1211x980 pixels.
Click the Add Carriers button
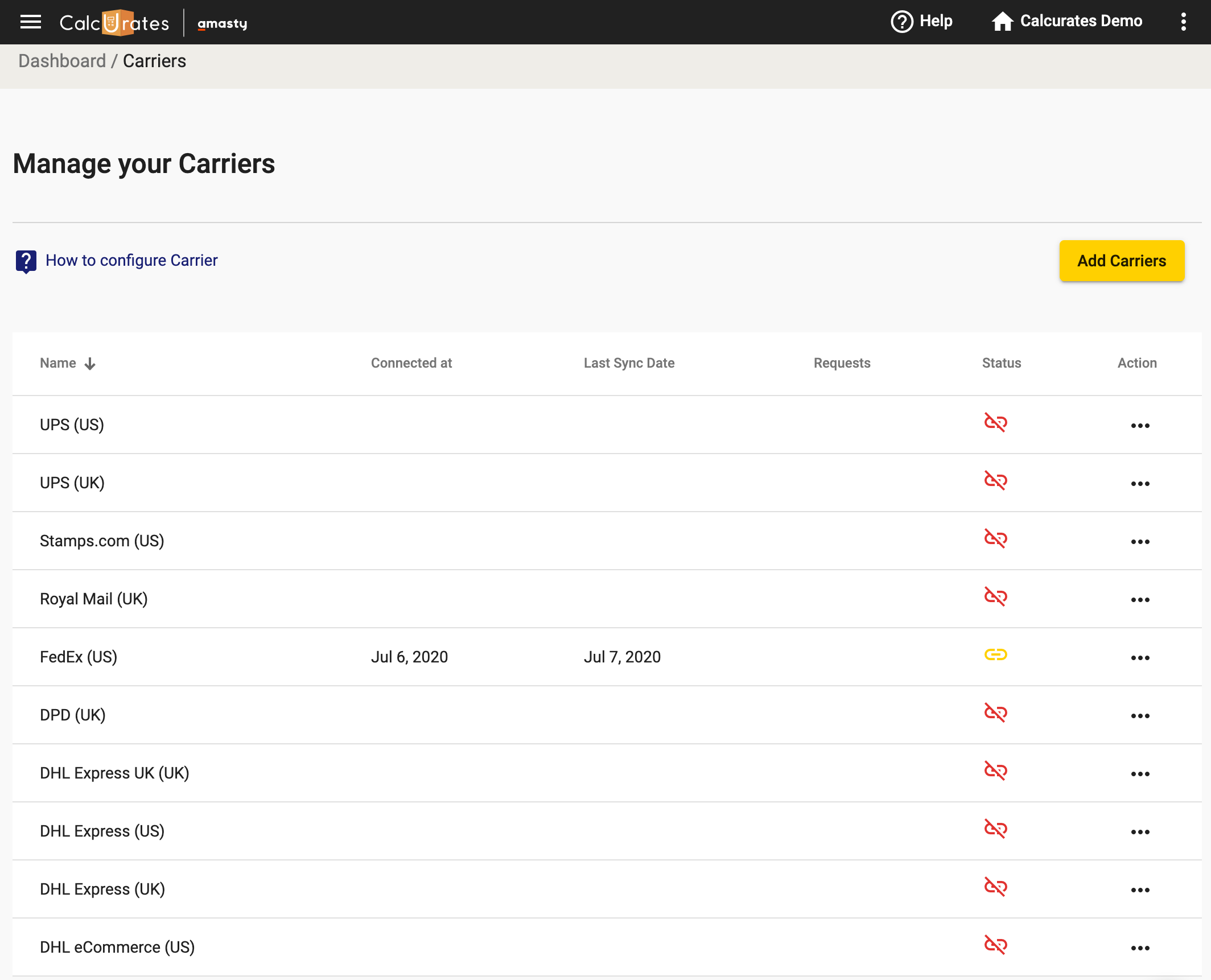(x=1122, y=261)
